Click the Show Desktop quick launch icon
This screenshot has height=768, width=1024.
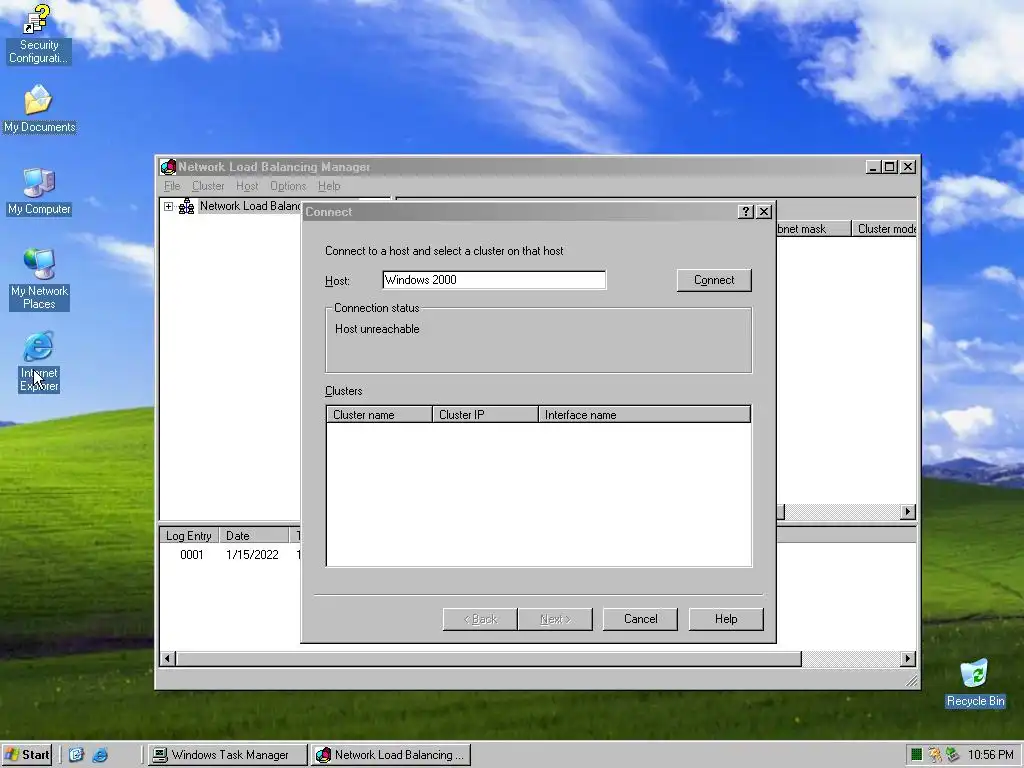click(x=76, y=755)
